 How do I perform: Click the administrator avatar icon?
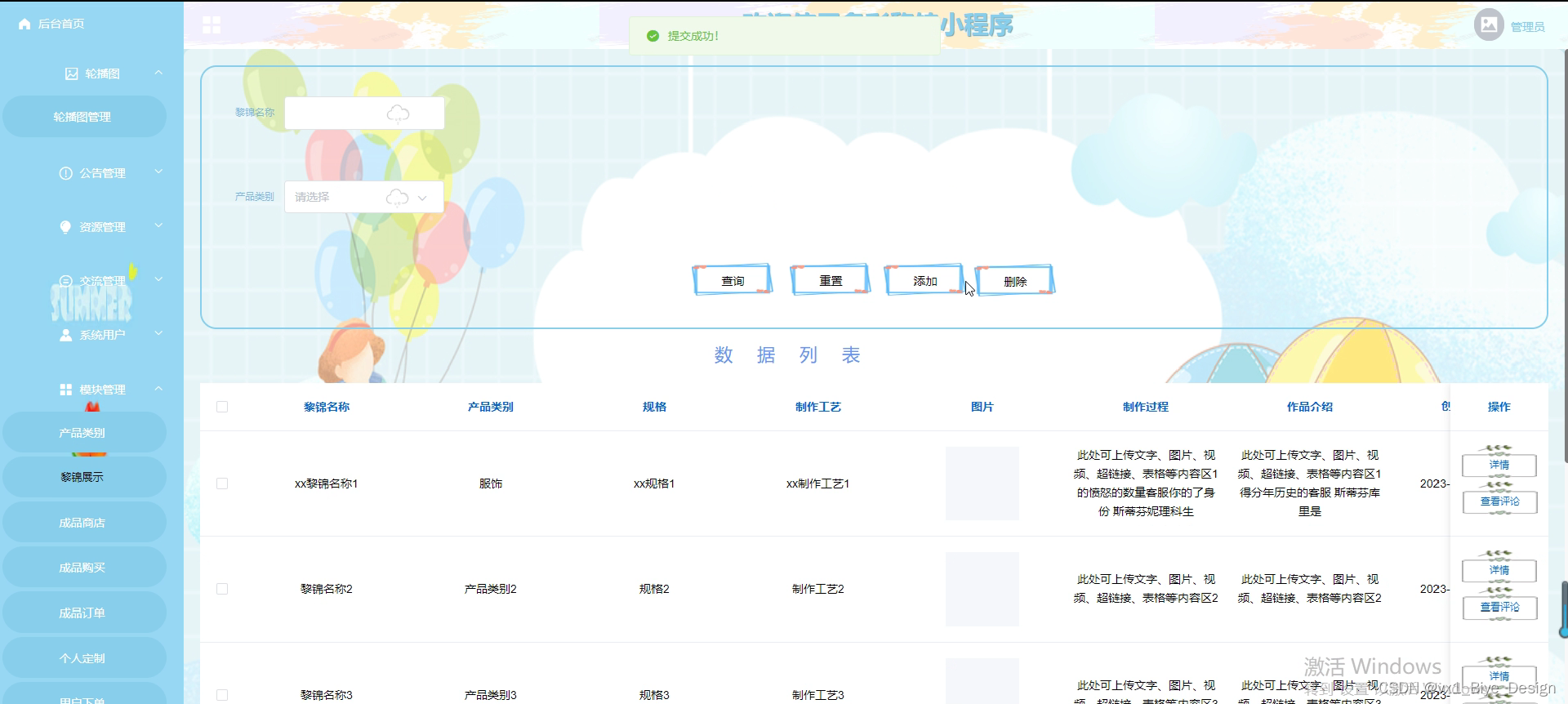pyautogui.click(x=1489, y=25)
